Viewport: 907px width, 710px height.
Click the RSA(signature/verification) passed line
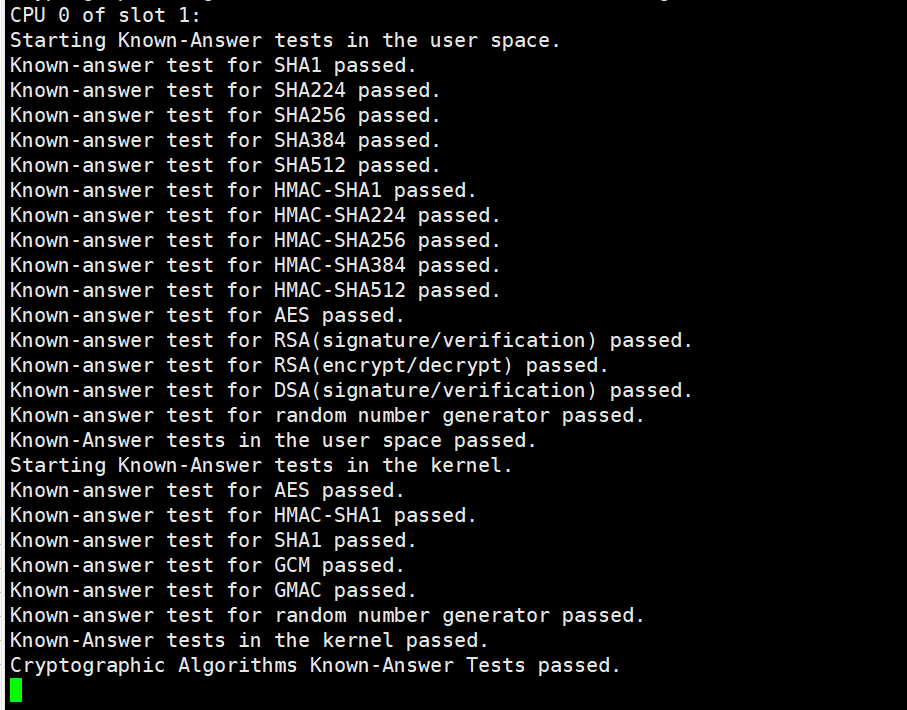[351, 340]
